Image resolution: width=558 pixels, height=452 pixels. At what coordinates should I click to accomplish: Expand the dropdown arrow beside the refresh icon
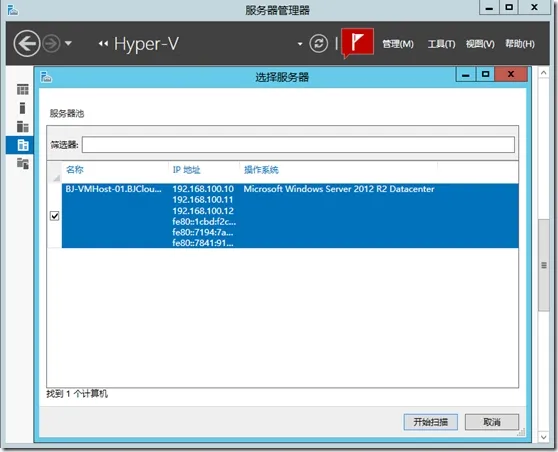(x=300, y=44)
